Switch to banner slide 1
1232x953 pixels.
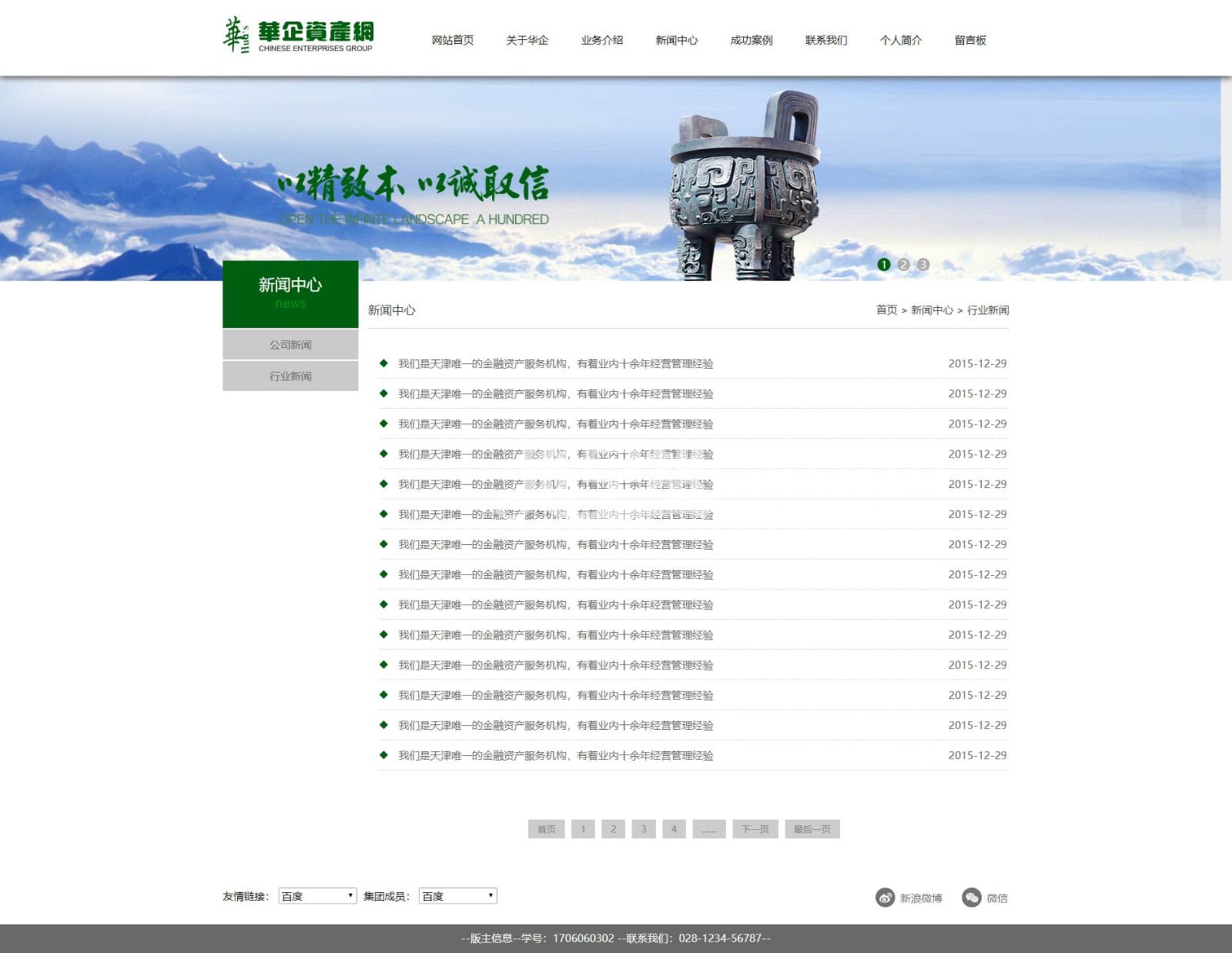(884, 265)
